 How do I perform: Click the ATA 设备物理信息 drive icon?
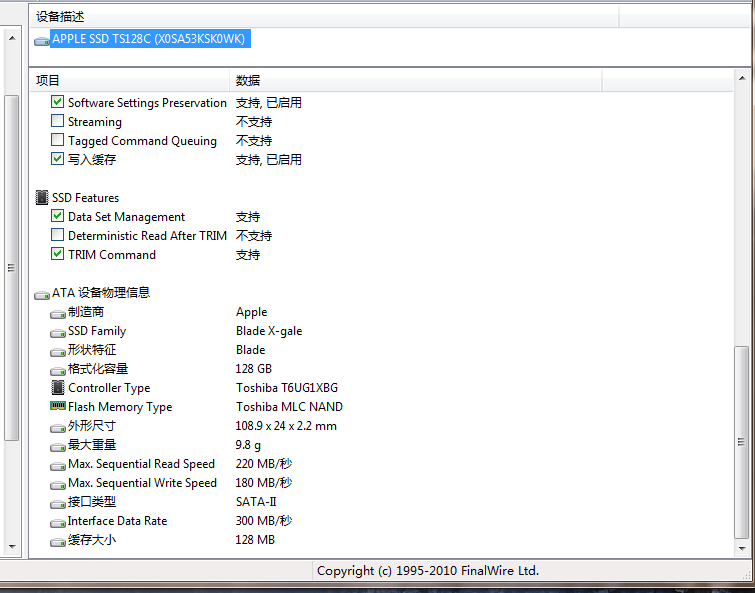tap(42, 295)
